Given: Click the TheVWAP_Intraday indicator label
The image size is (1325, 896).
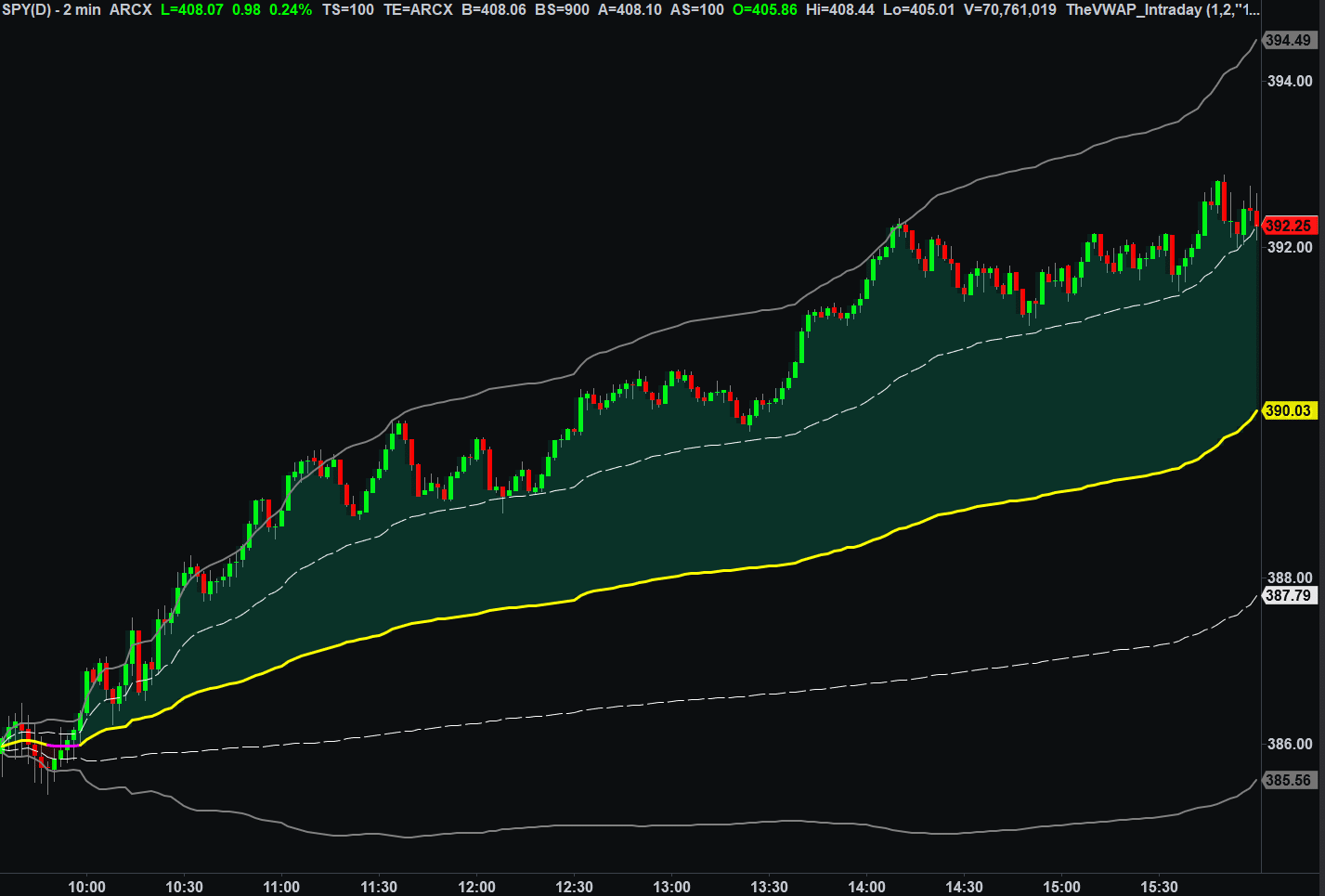Looking at the screenshot, I should pyautogui.click(x=1163, y=10).
